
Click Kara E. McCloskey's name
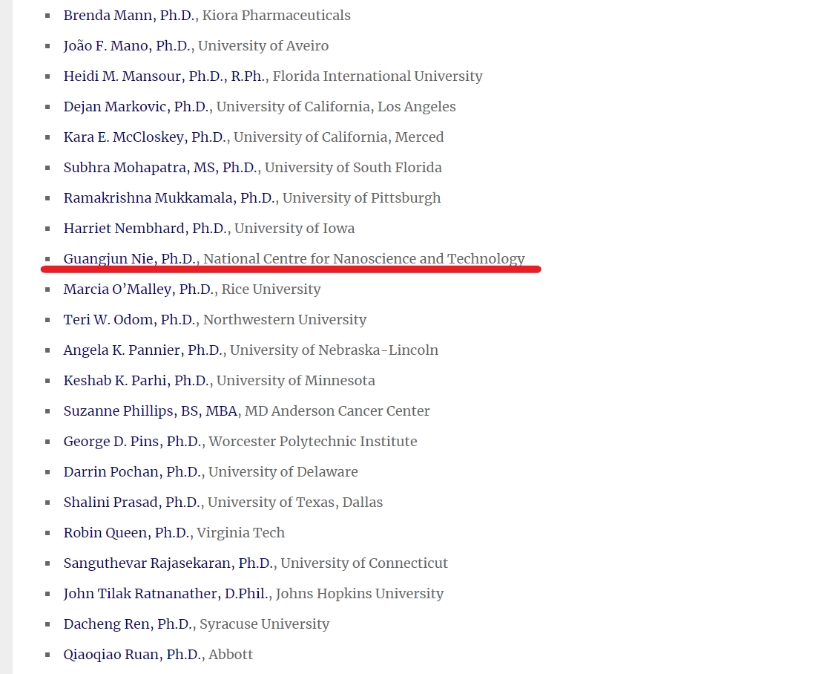point(145,137)
